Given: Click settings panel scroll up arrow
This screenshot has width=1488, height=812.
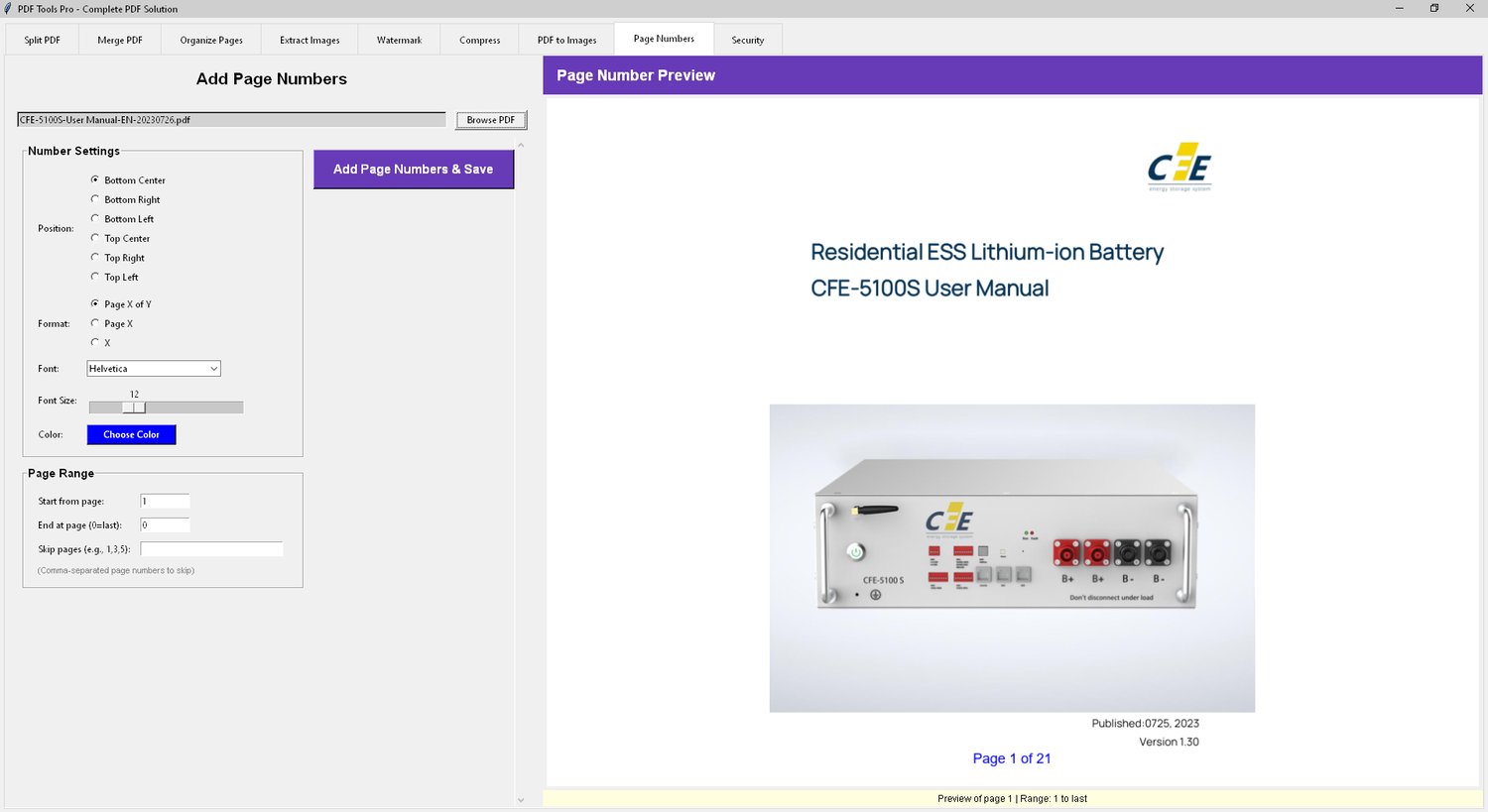Looking at the screenshot, I should 521,146.
